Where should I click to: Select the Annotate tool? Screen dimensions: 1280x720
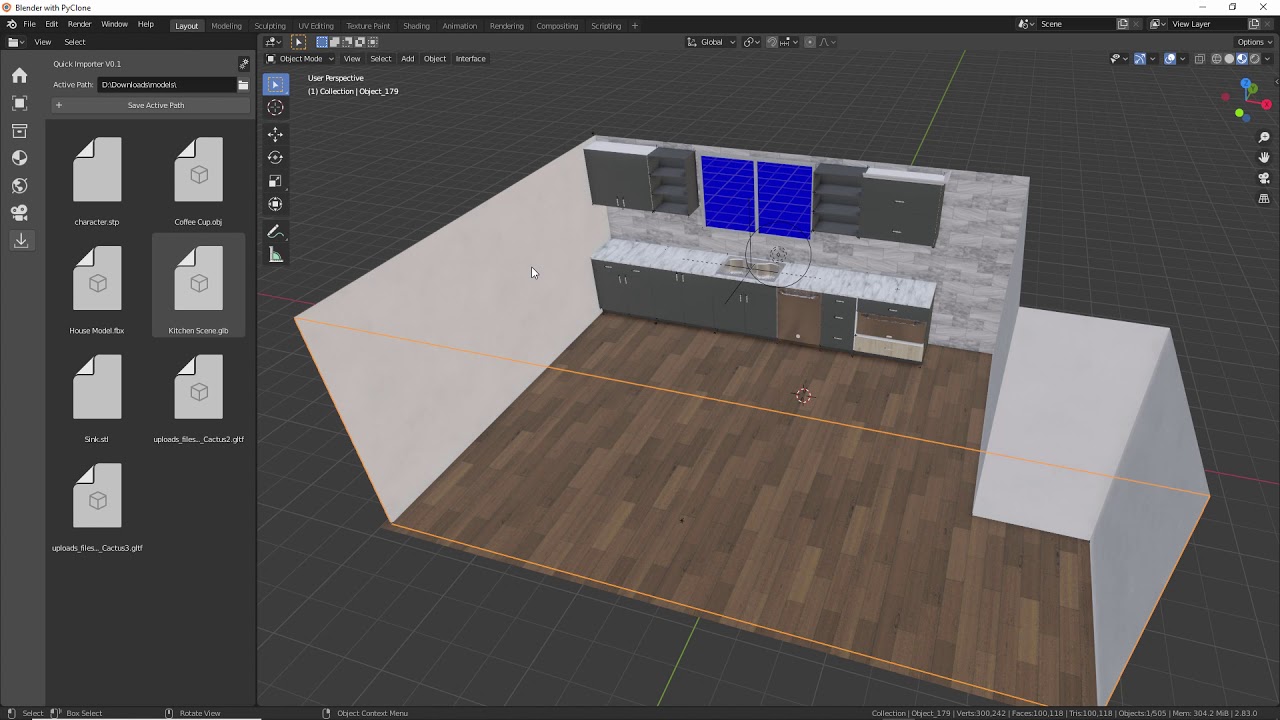(275, 231)
